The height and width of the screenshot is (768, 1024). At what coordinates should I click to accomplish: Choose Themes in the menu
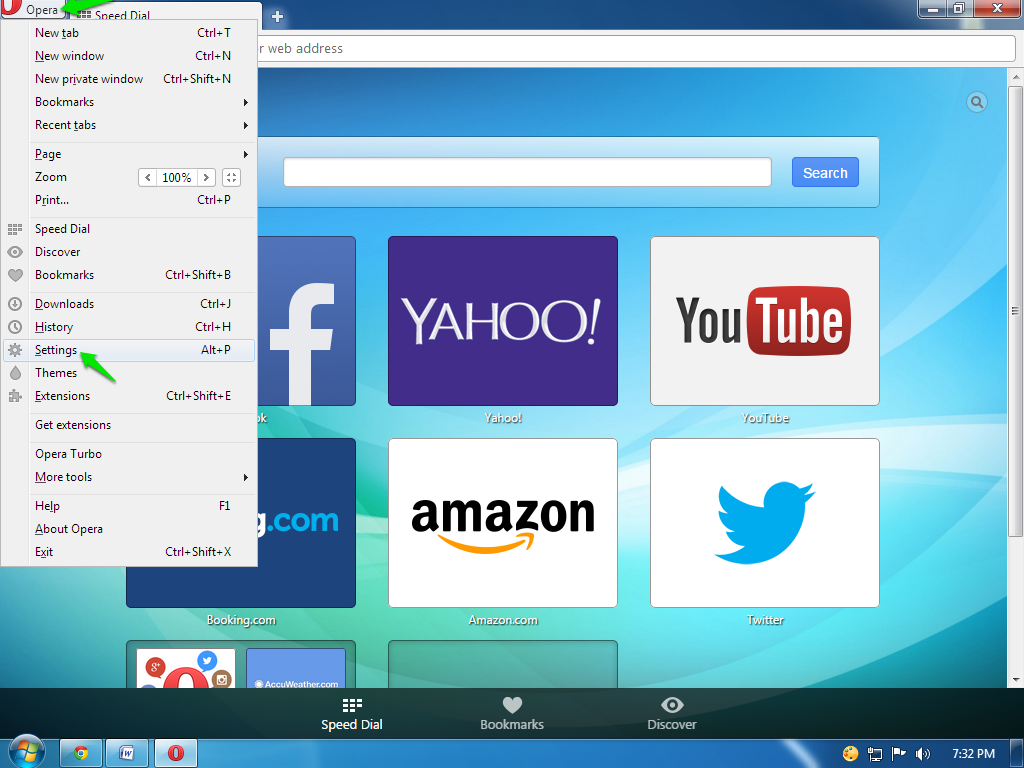(x=129, y=373)
